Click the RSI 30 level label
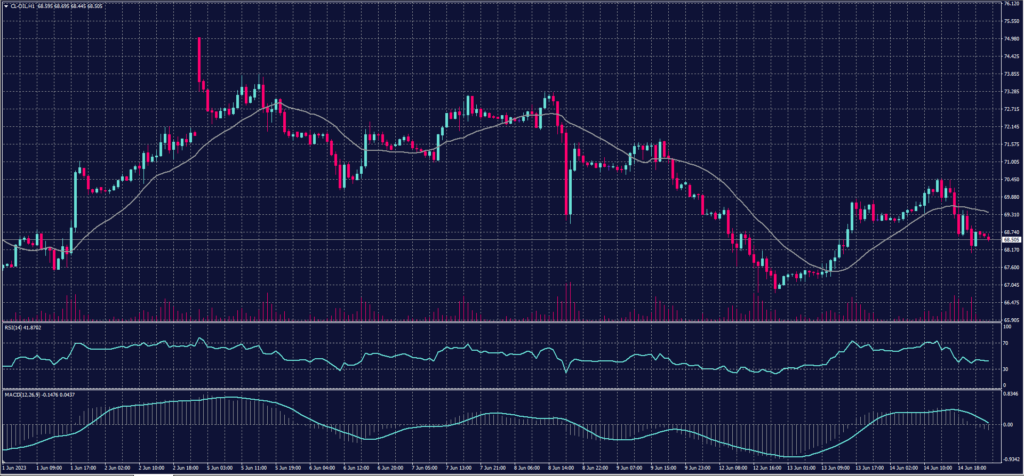Viewport: 1024px width, 476px height. [1003, 370]
